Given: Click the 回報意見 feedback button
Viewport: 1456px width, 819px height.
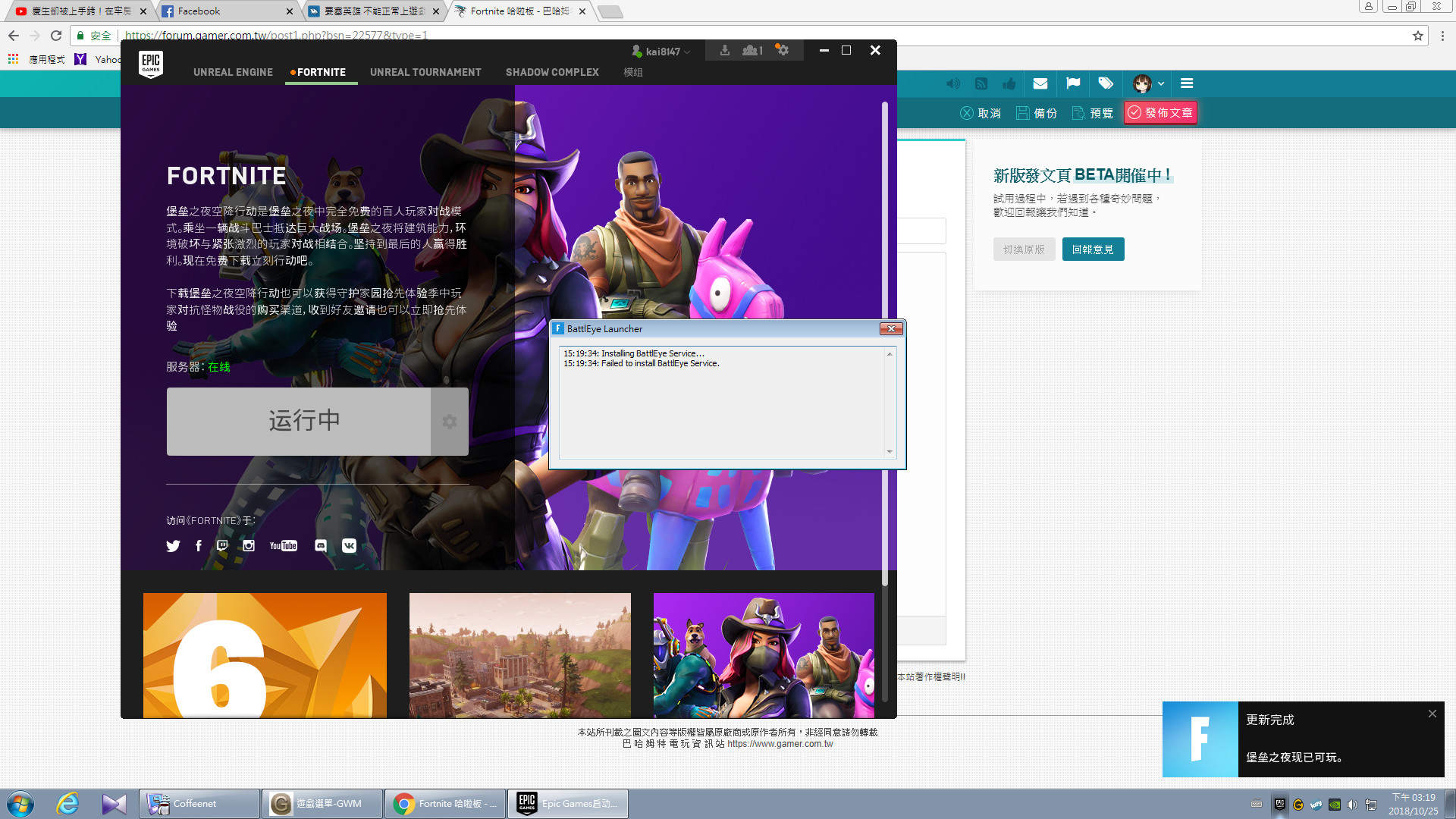Looking at the screenshot, I should coord(1093,249).
